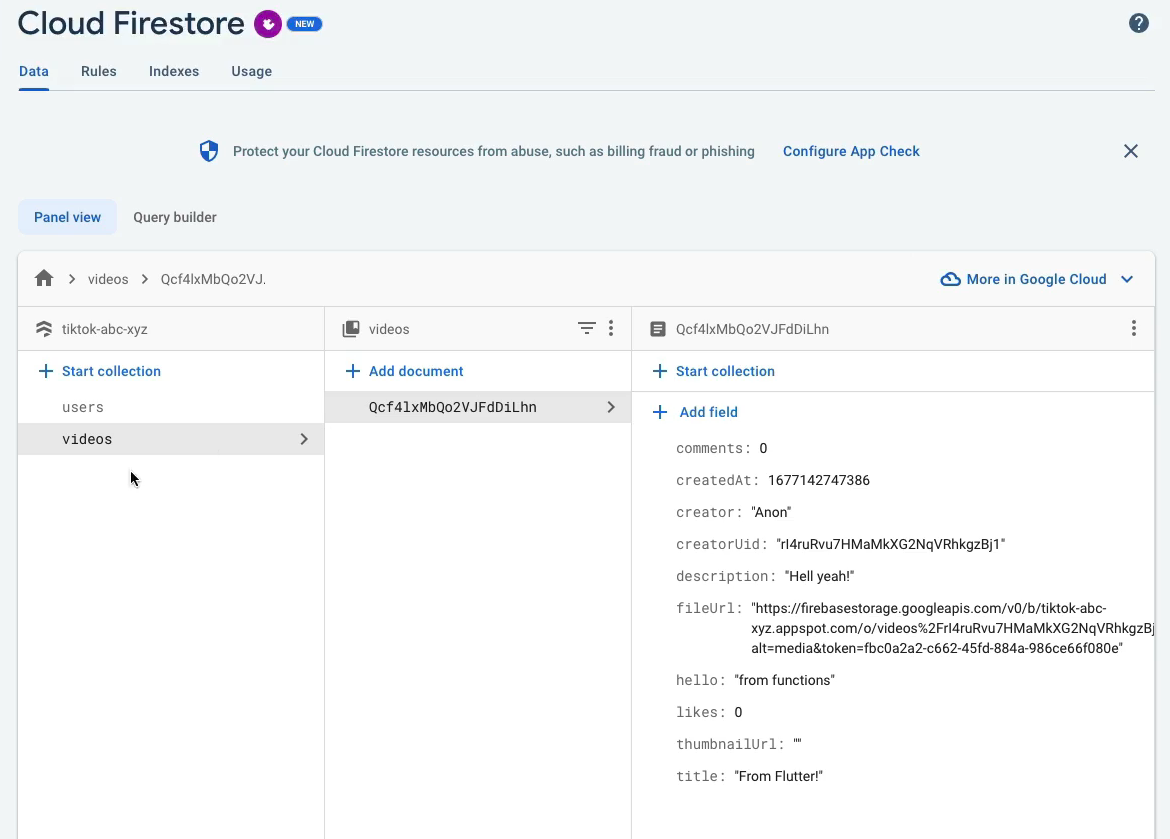Click the videos column header label
Image resolution: width=1170 pixels, height=839 pixels.
389,328
